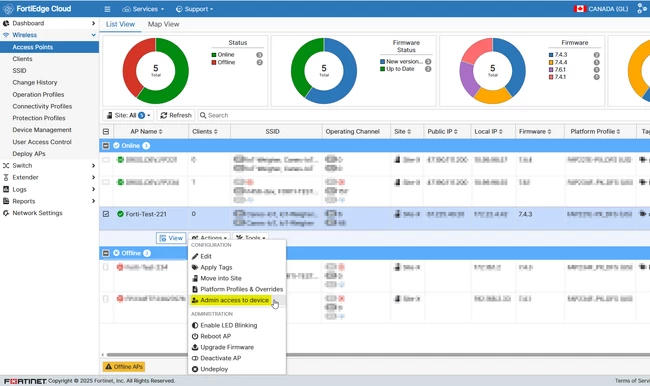This screenshot has height=386, width=650.
Task: Sort table by Site column
Action: pyautogui.click(x=403, y=131)
